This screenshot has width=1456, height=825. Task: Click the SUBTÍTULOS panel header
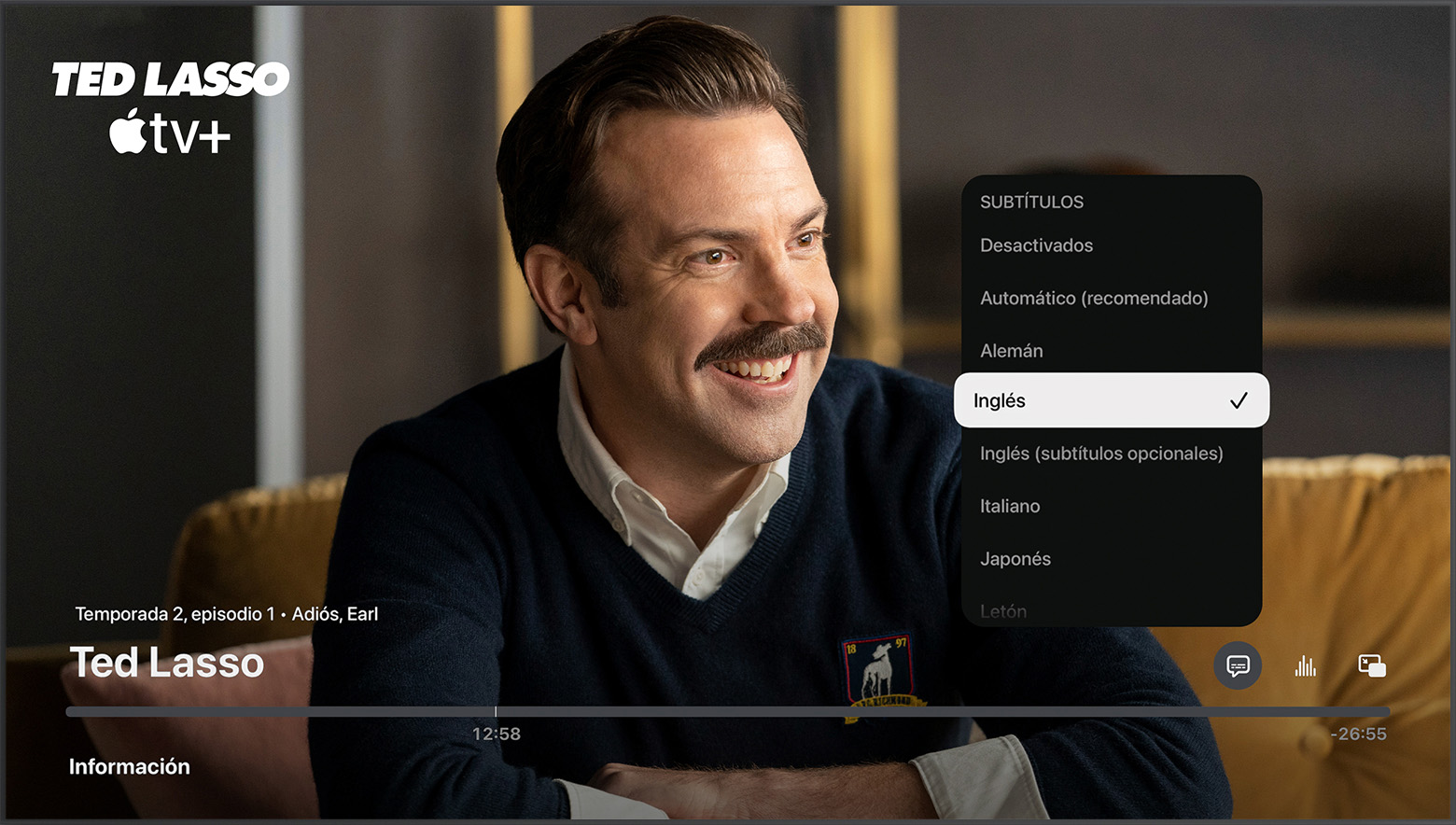[1031, 202]
